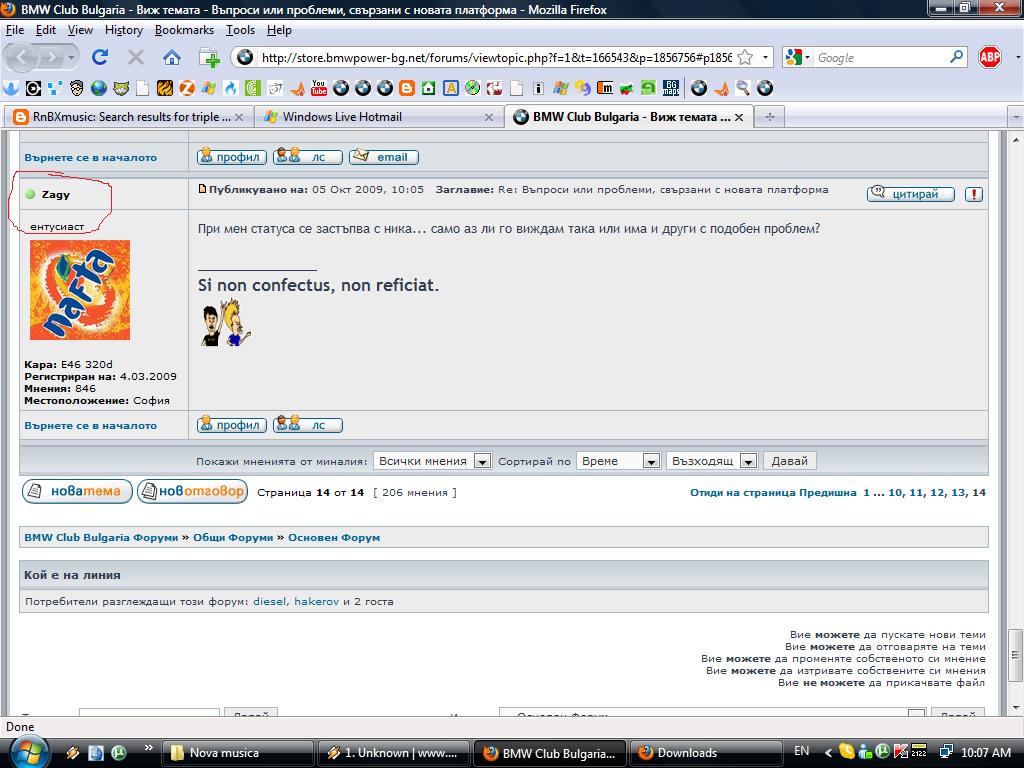Report Zagy's post with exclamation icon
Viewport: 1024px width, 768px height.
[x=974, y=194]
